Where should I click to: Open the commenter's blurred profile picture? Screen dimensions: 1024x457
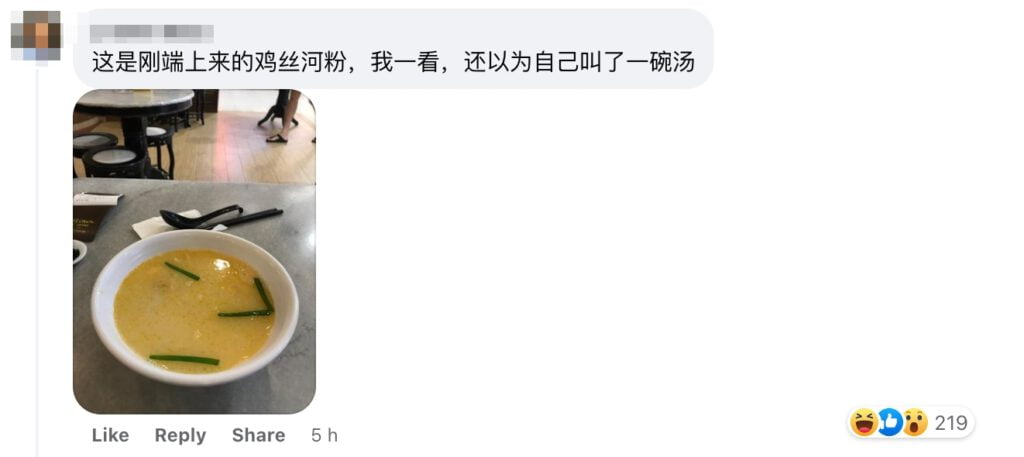pos(36,35)
